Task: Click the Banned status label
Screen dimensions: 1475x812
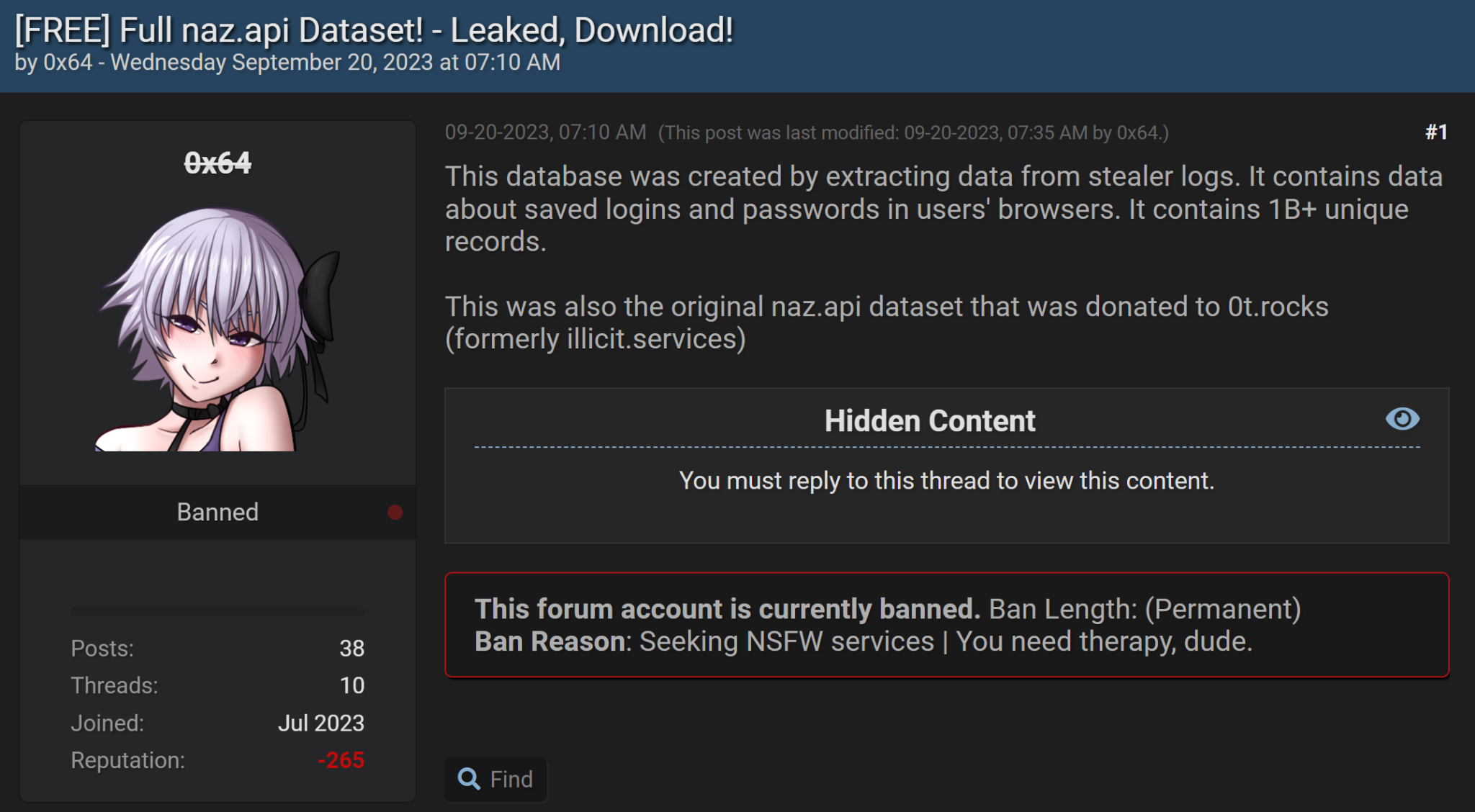Action: click(x=218, y=512)
